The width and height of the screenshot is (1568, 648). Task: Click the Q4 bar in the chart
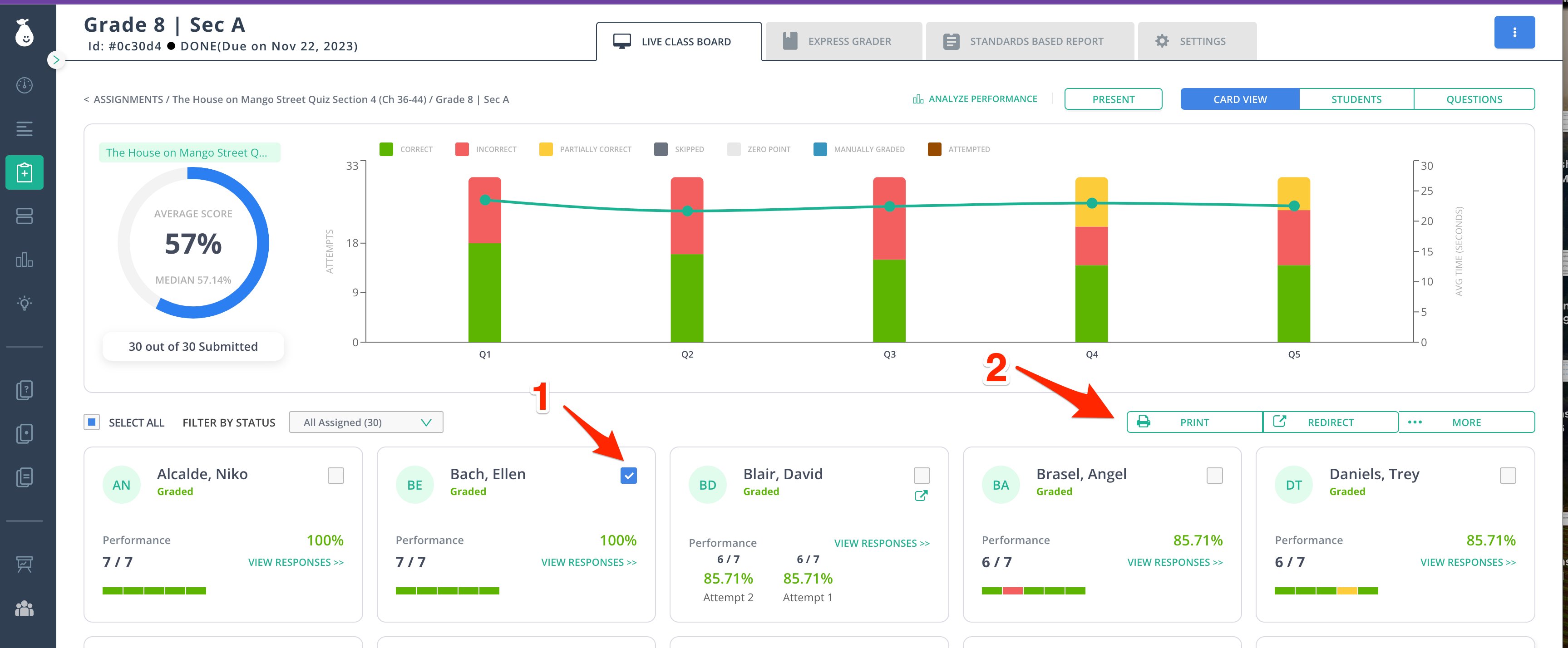point(1091,260)
